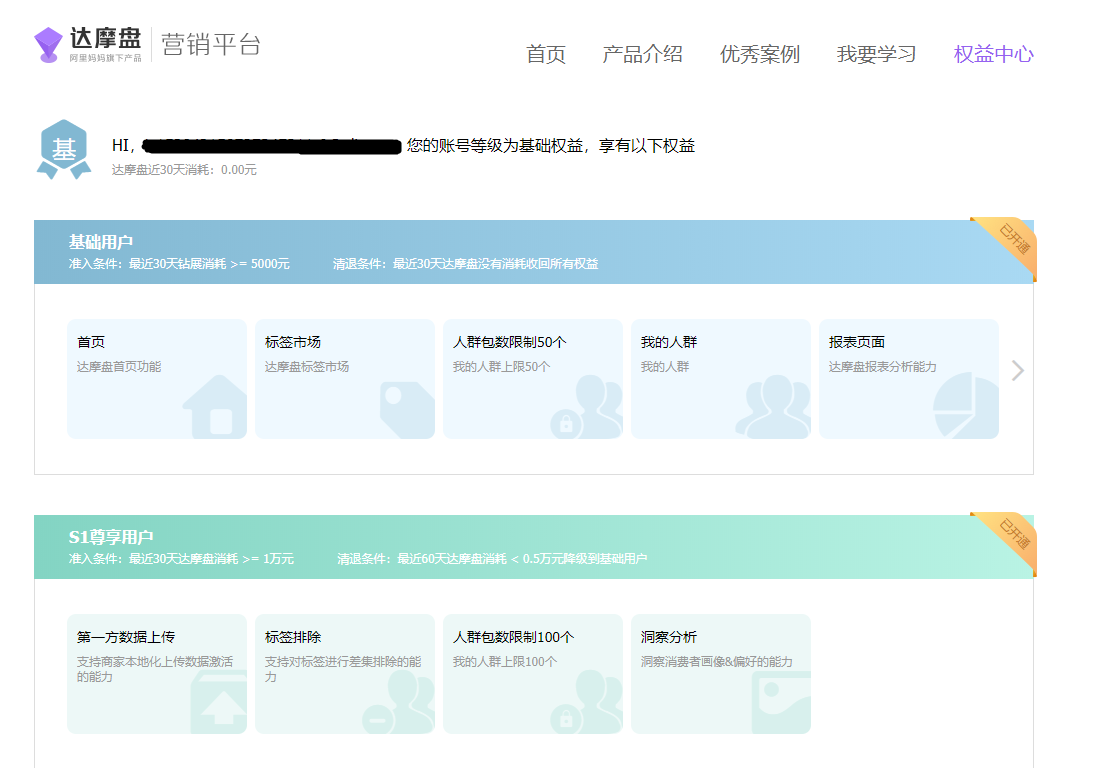Click the S1尊享用户 section heading
Screen dimensions: 1096x768
click(x=110, y=537)
